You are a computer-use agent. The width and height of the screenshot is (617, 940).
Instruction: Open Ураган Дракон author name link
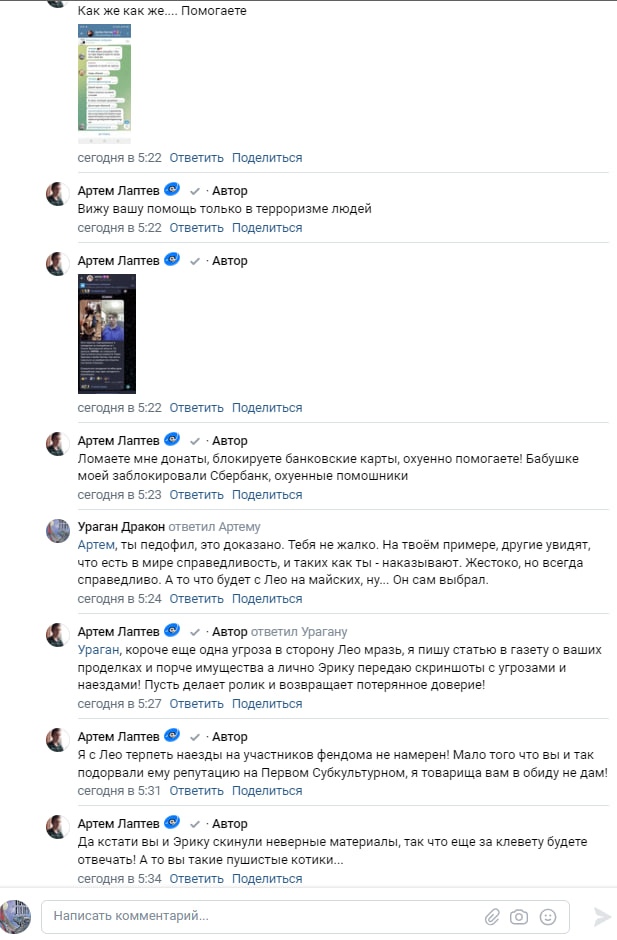tap(121, 527)
